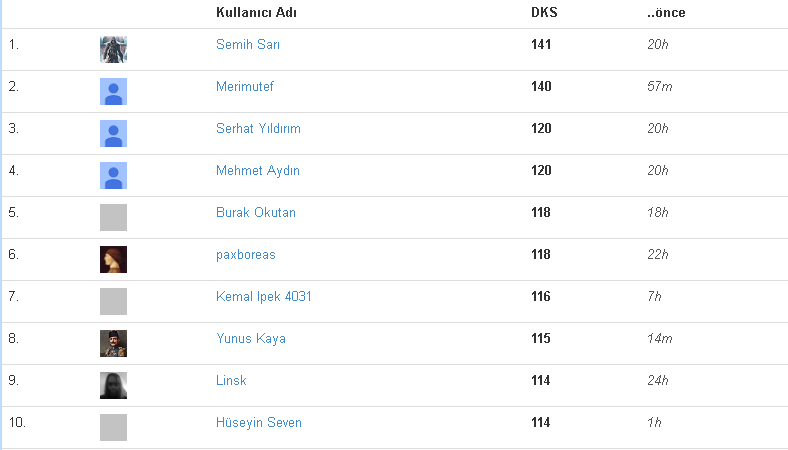The height and width of the screenshot is (450, 788).
Task: Visit Yunus Kaya's user page
Action: click(x=250, y=339)
